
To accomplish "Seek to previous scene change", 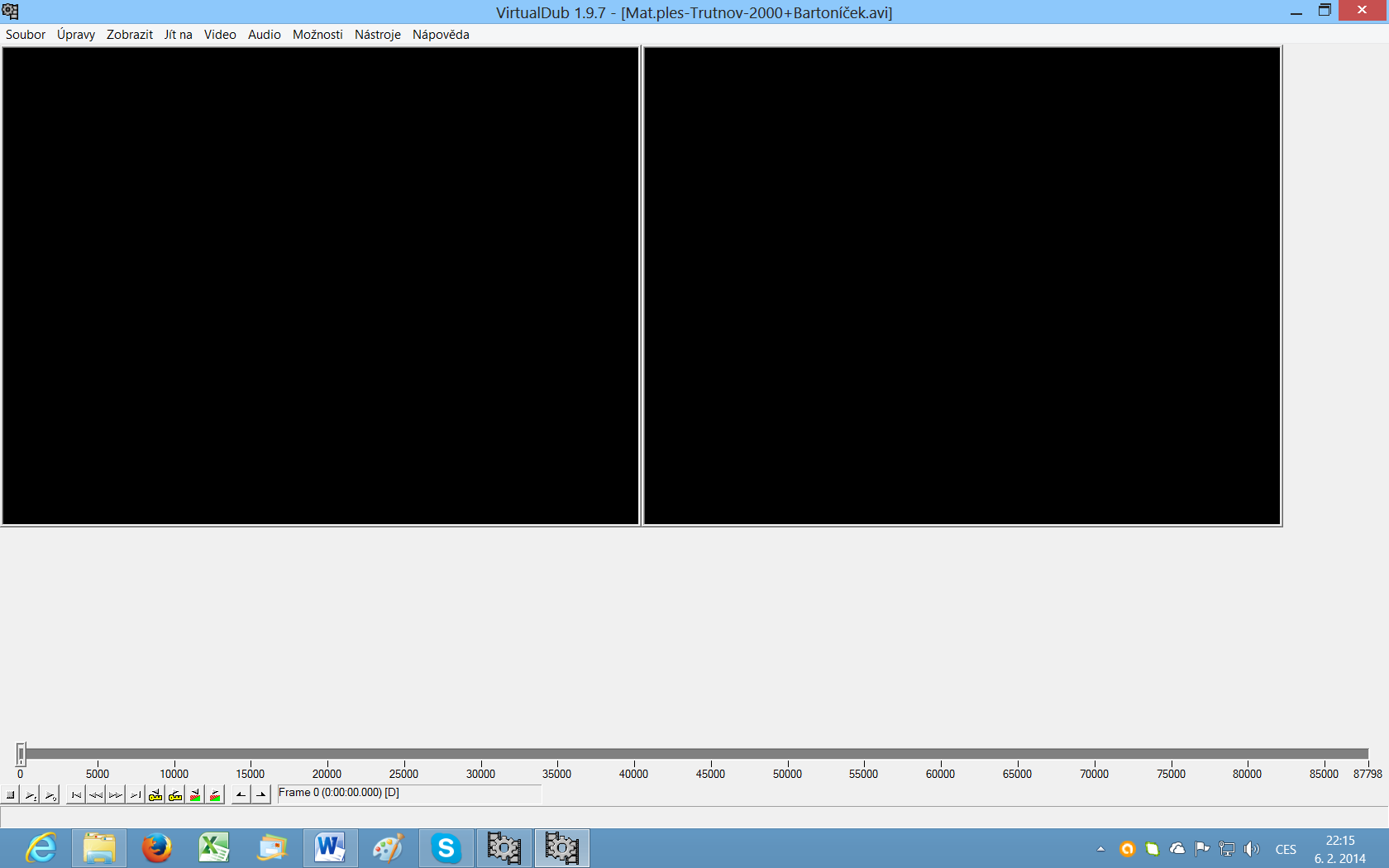I will pyautogui.click(x=195, y=795).
